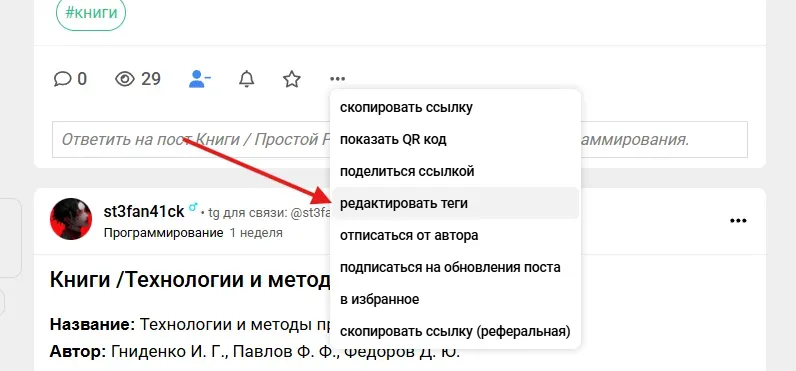
Task: Click the #книги tag chip
Action: point(91,12)
